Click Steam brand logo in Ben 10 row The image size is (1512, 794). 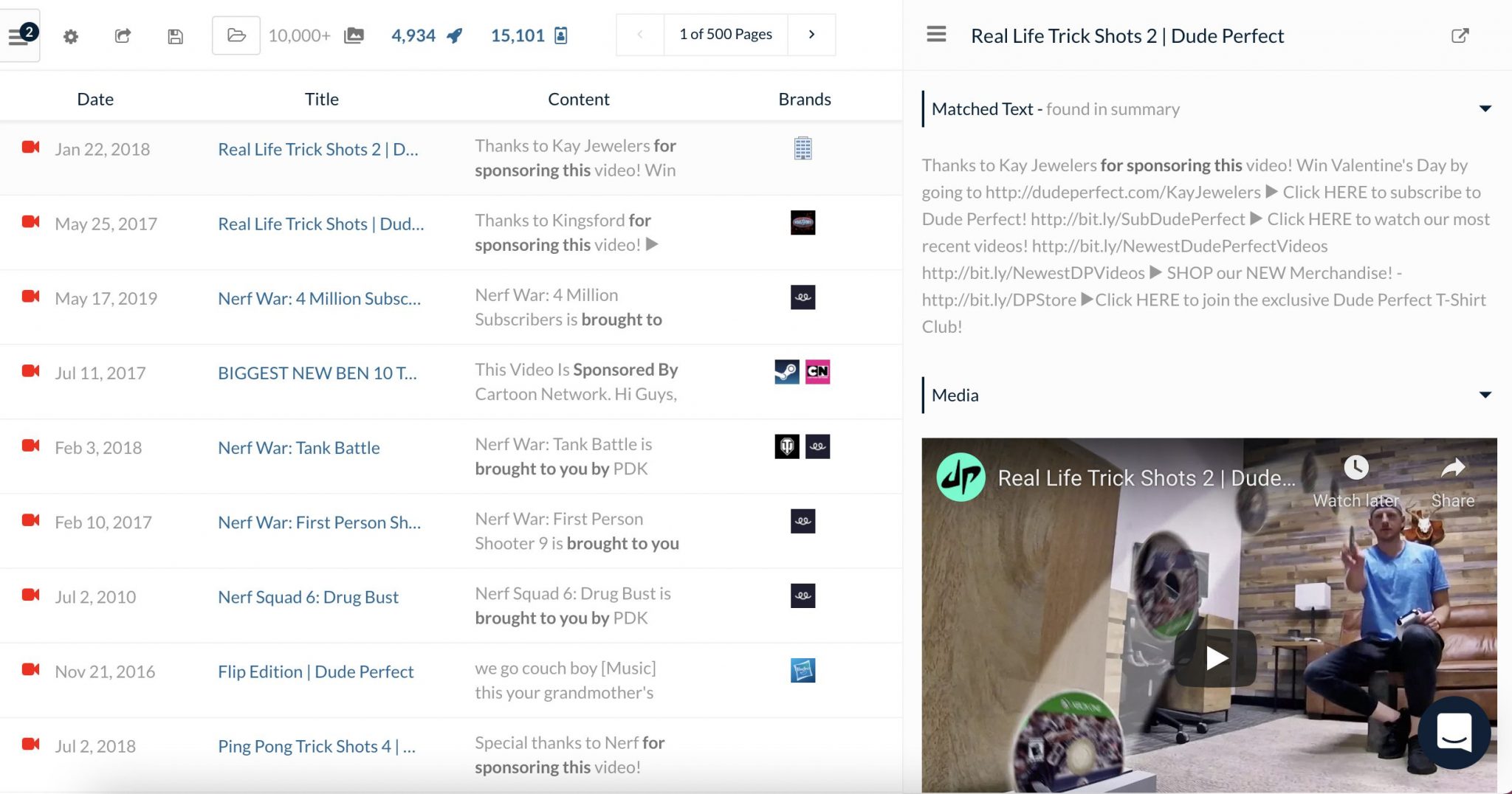787,372
